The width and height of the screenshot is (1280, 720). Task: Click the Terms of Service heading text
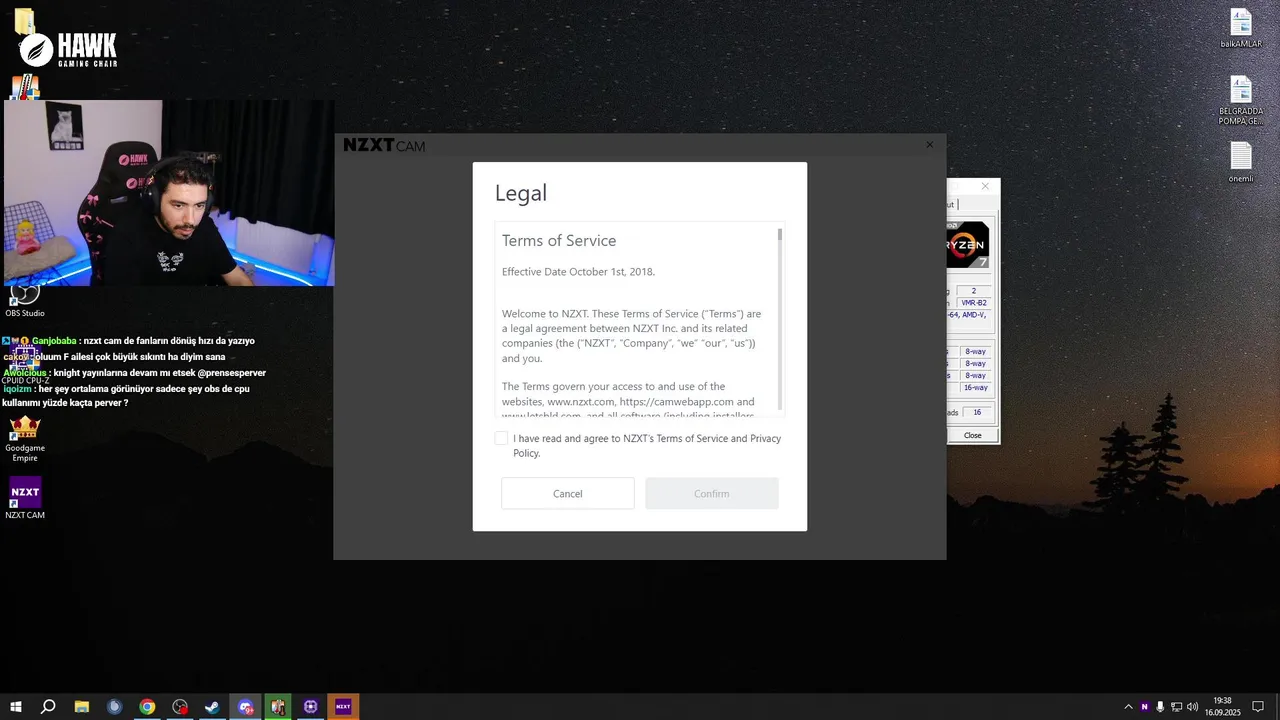[x=559, y=241]
